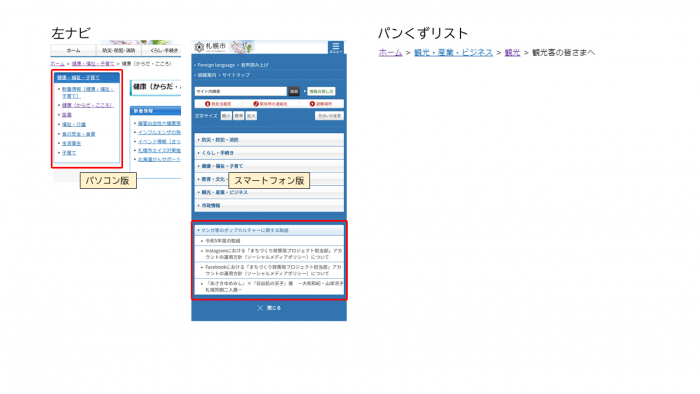The height and width of the screenshot is (394, 700).
Task: Expand the 観光・産業・ビジネス menu row
Action: 269,192
